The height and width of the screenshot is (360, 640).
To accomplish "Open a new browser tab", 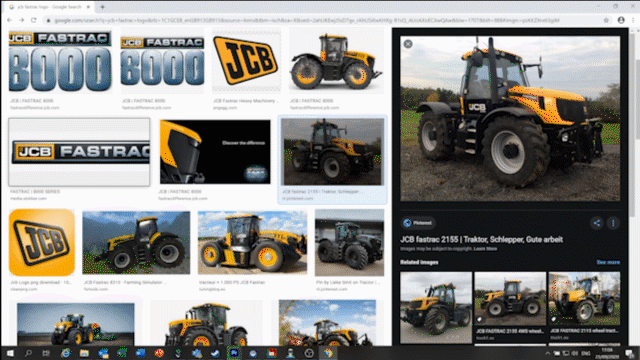I will point(102,7).
